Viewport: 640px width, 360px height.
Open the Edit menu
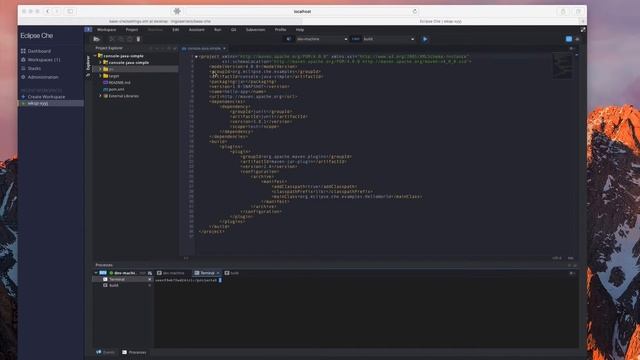click(176, 30)
